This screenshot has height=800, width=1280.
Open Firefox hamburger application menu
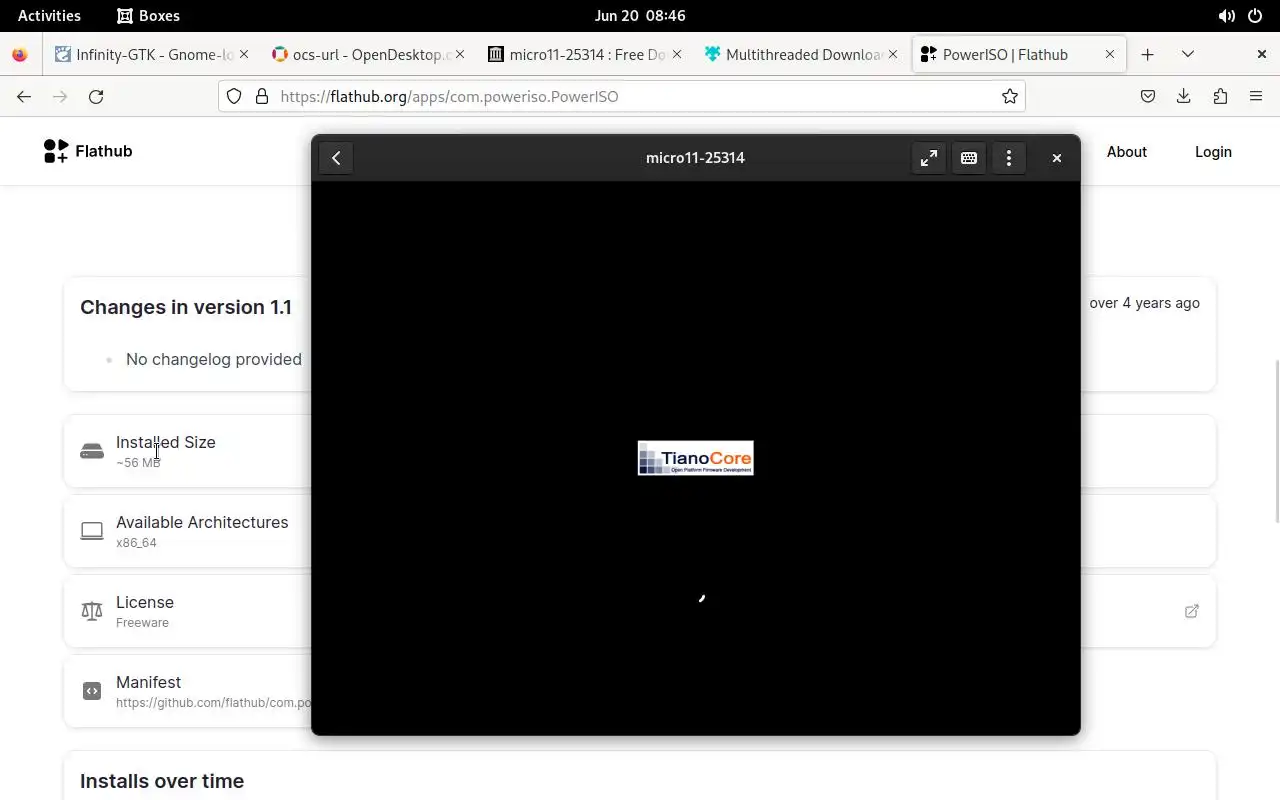point(1256,96)
